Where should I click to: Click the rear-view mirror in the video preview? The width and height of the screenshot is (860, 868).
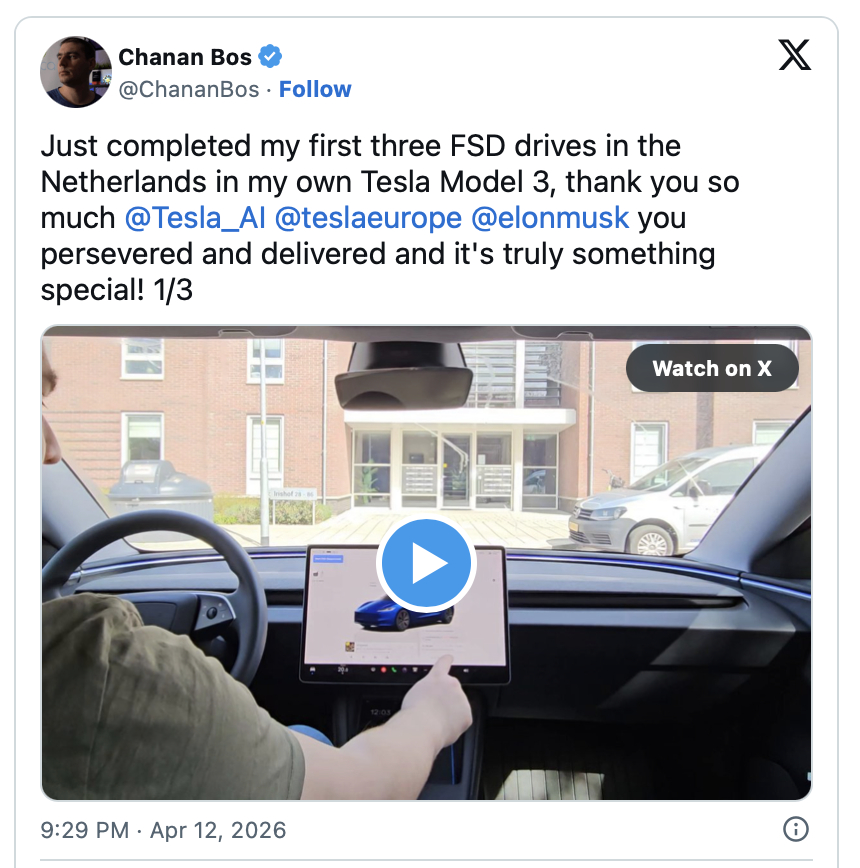pos(404,378)
